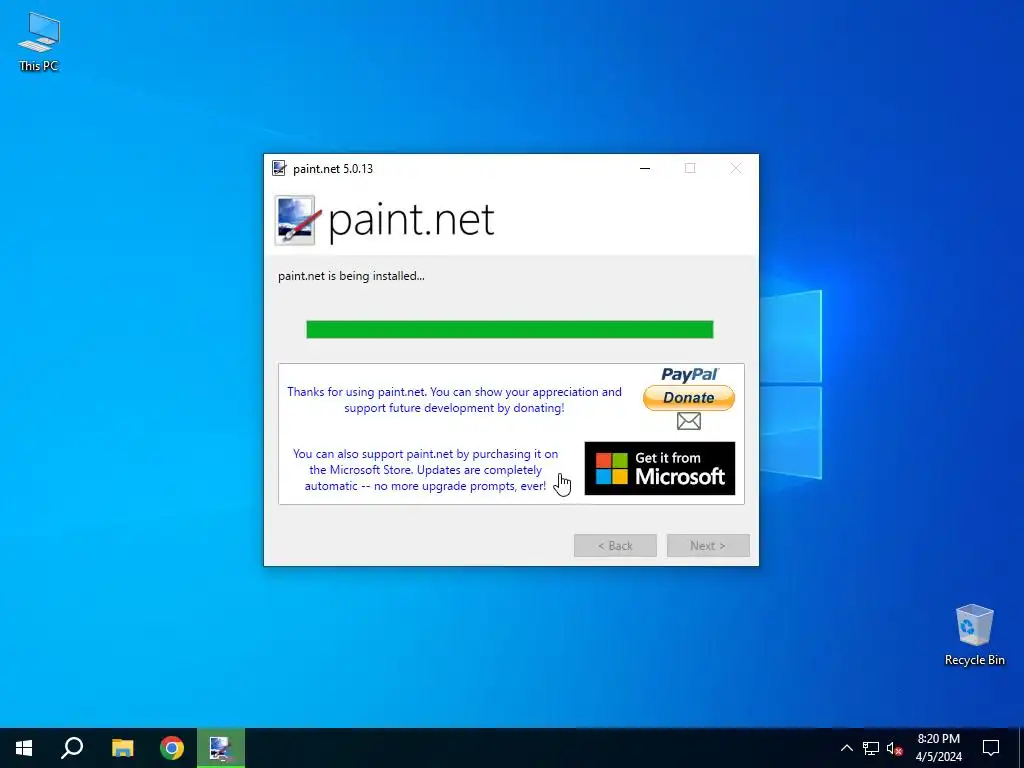
Task: Close the paint.net installer window
Action: click(736, 168)
